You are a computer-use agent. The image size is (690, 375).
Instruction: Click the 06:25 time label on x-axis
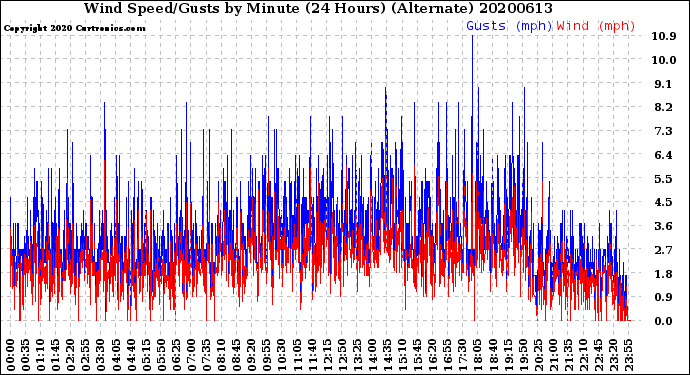tap(176, 355)
